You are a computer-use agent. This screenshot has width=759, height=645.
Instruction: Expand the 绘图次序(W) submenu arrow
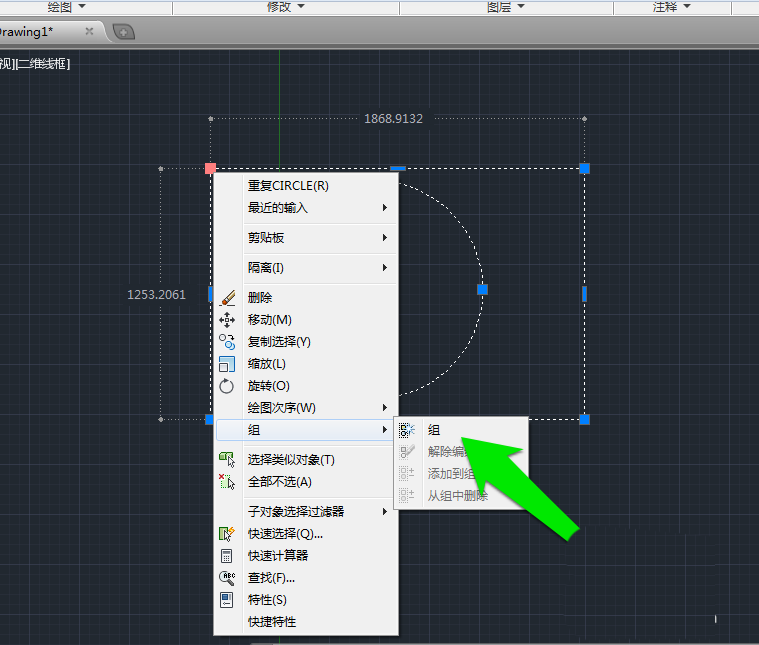point(385,408)
